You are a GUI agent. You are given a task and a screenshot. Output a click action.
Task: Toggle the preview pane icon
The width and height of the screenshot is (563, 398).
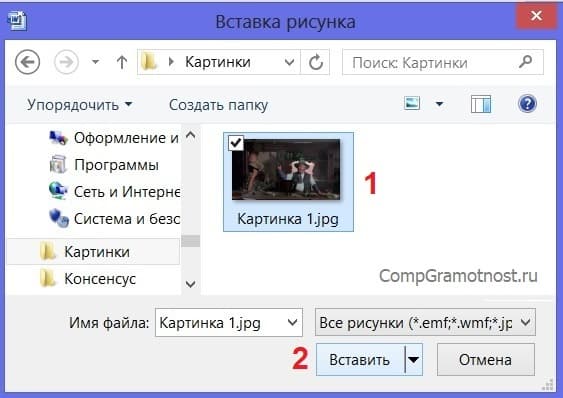coord(481,104)
